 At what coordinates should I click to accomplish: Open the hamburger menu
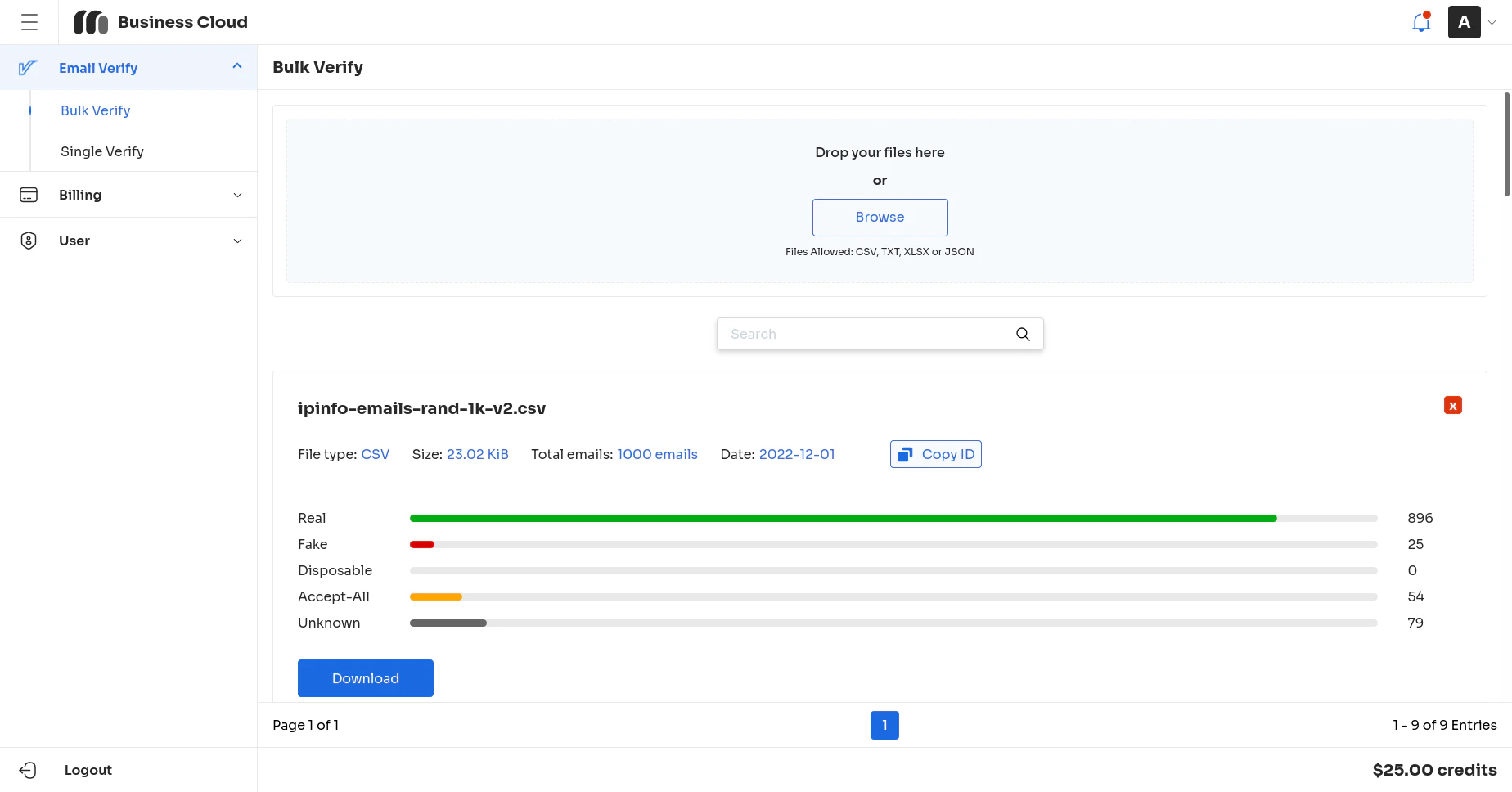(29, 22)
